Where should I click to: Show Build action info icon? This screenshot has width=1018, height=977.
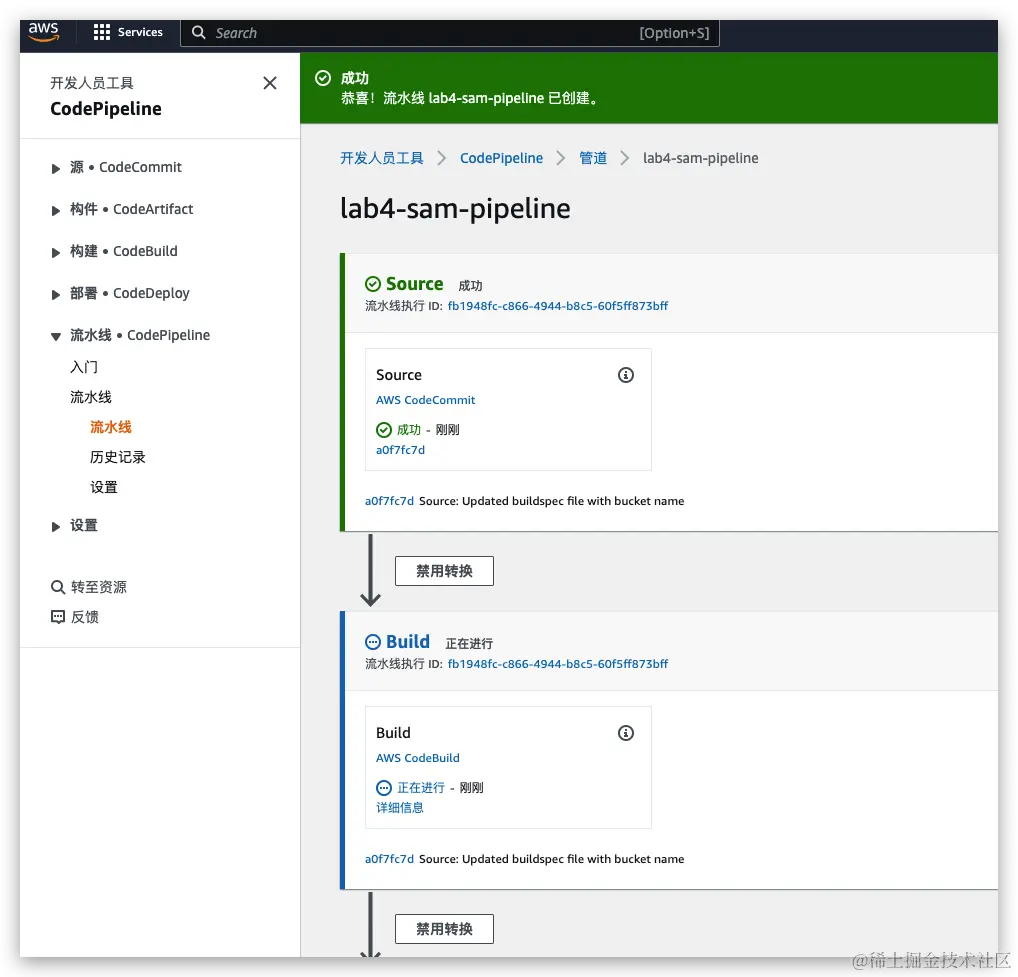pos(626,733)
